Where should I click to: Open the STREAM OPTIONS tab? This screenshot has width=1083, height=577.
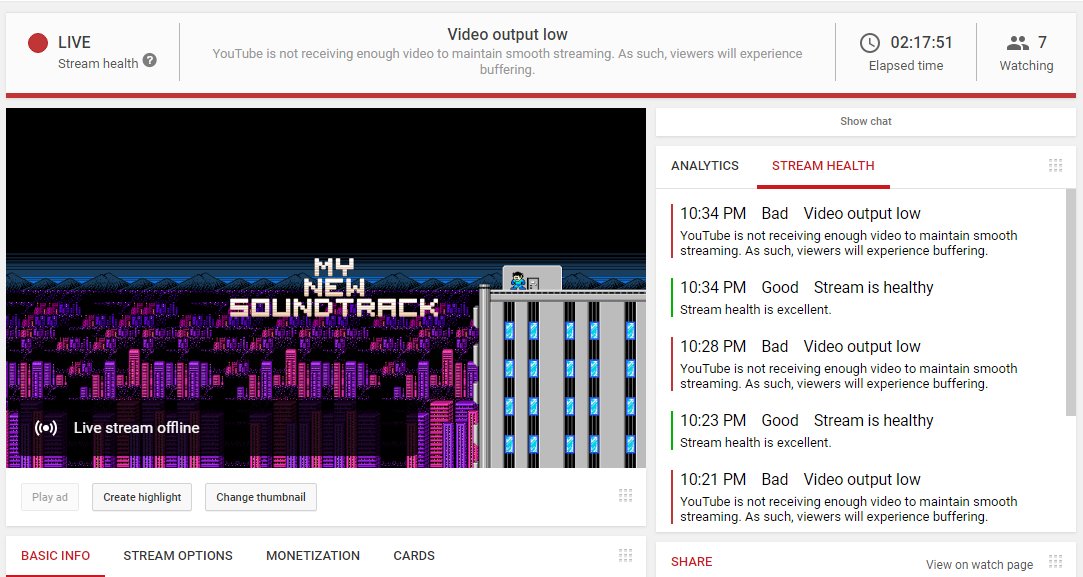tap(178, 556)
